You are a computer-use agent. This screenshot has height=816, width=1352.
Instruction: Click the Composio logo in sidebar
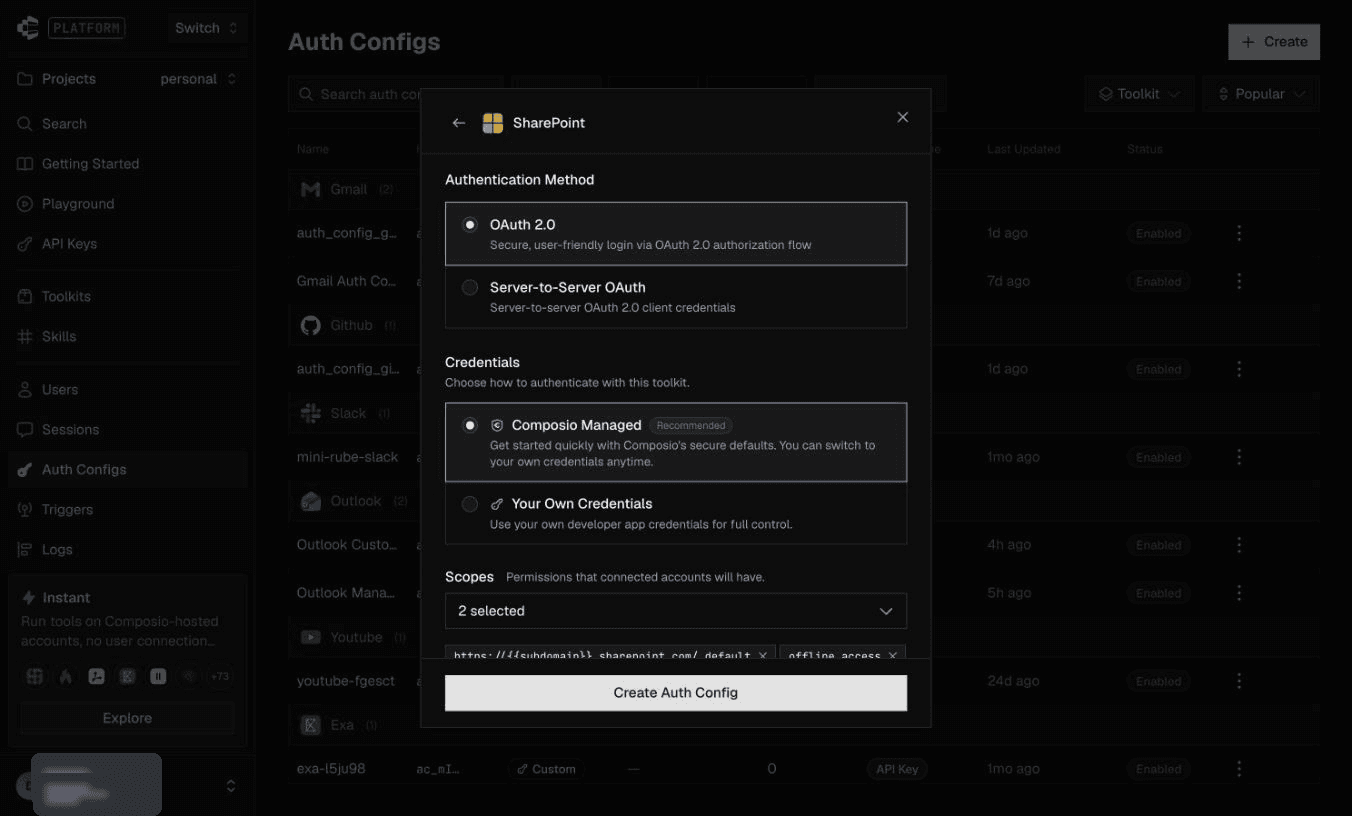[28, 28]
